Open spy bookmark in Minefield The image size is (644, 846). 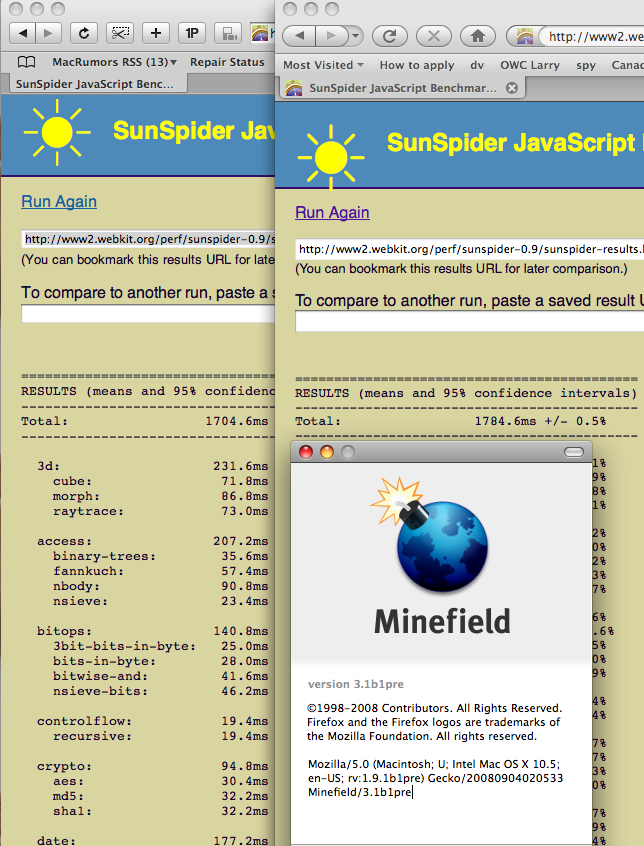586,65
